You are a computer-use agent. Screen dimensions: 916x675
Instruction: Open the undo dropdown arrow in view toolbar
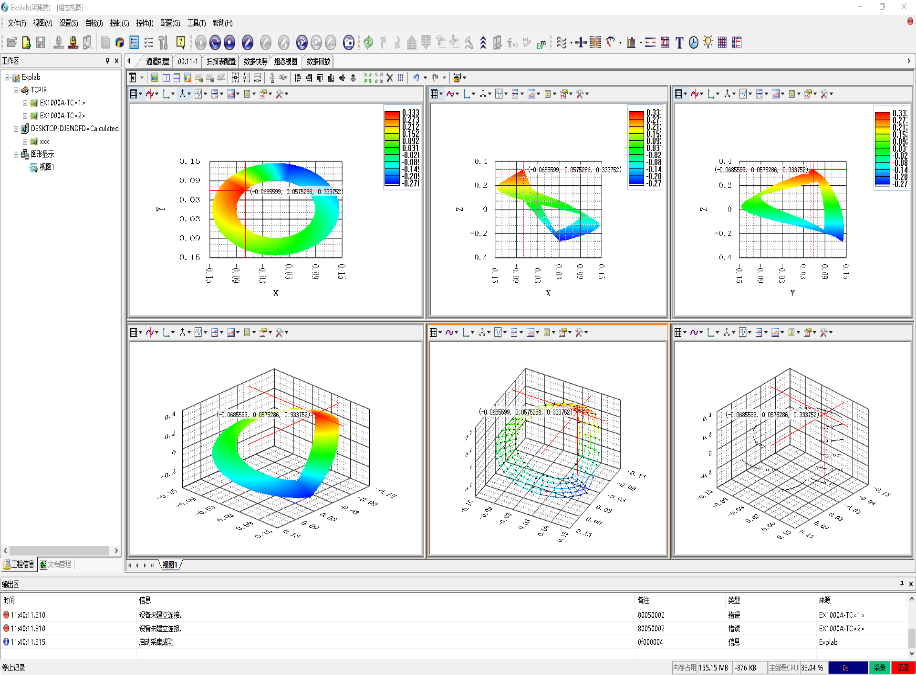click(x=426, y=77)
